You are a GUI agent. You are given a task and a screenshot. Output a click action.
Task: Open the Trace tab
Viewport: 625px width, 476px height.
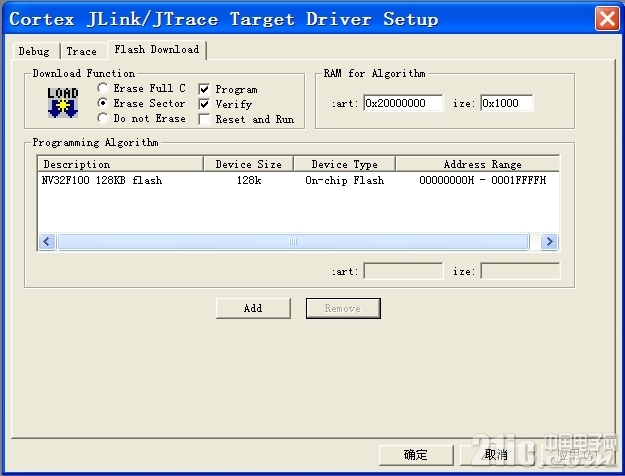click(82, 51)
